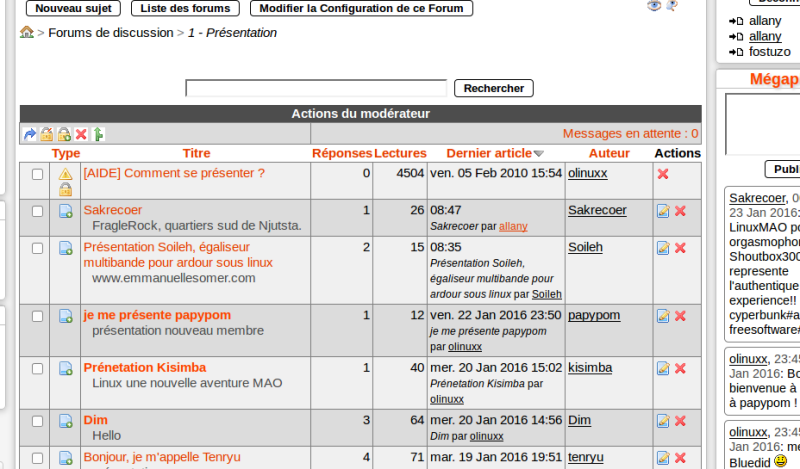
Task: Click the red delete selected topics icon
Action: (x=81, y=134)
